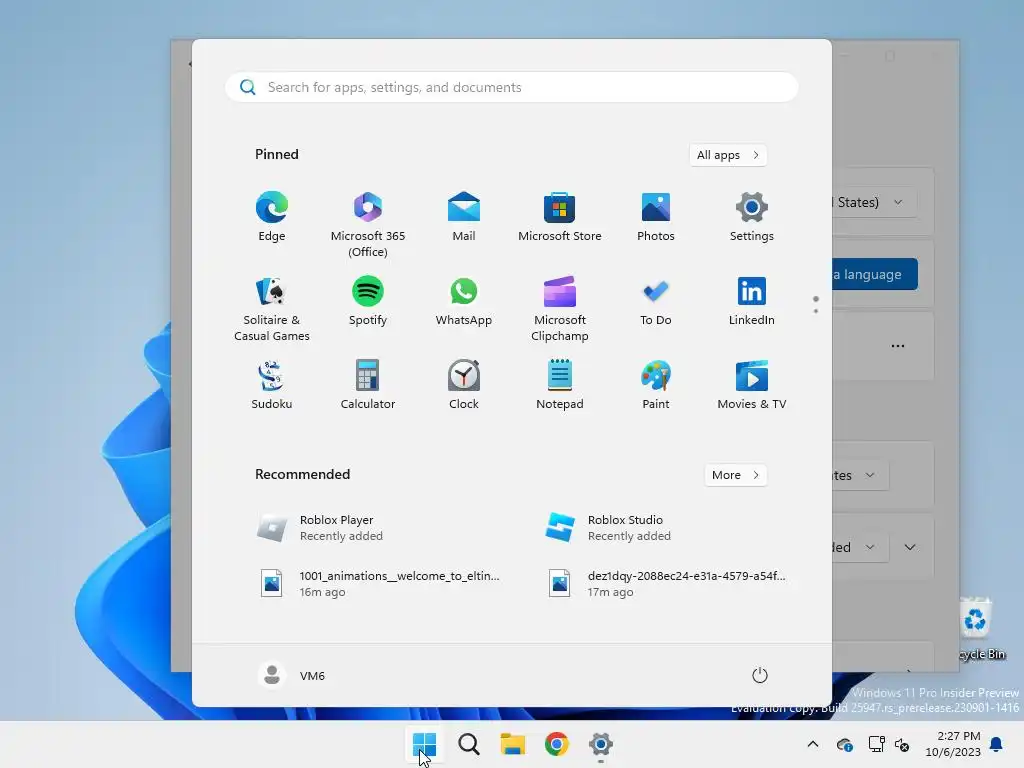Open Spotify from Pinned apps
This screenshot has width=1024, height=768.
pos(368,302)
